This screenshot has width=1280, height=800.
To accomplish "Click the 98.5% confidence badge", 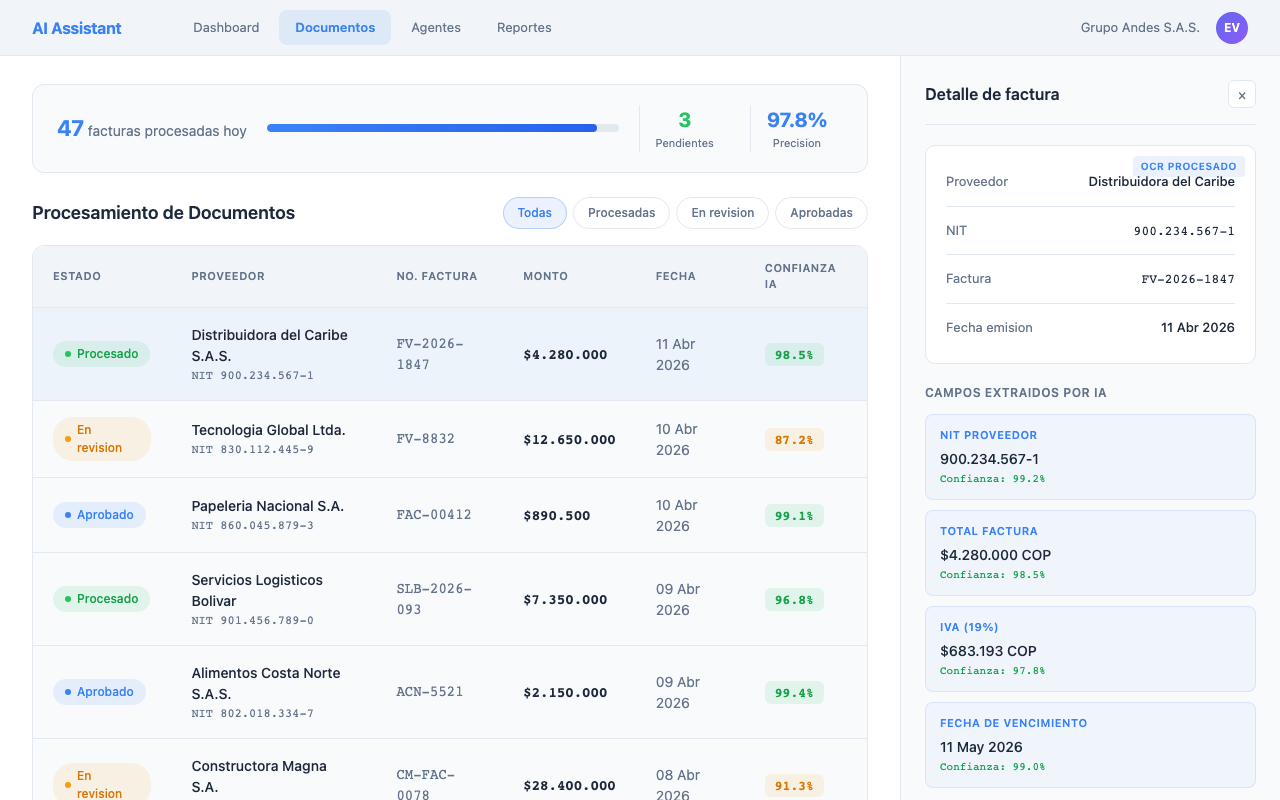I will click(x=794, y=354).
